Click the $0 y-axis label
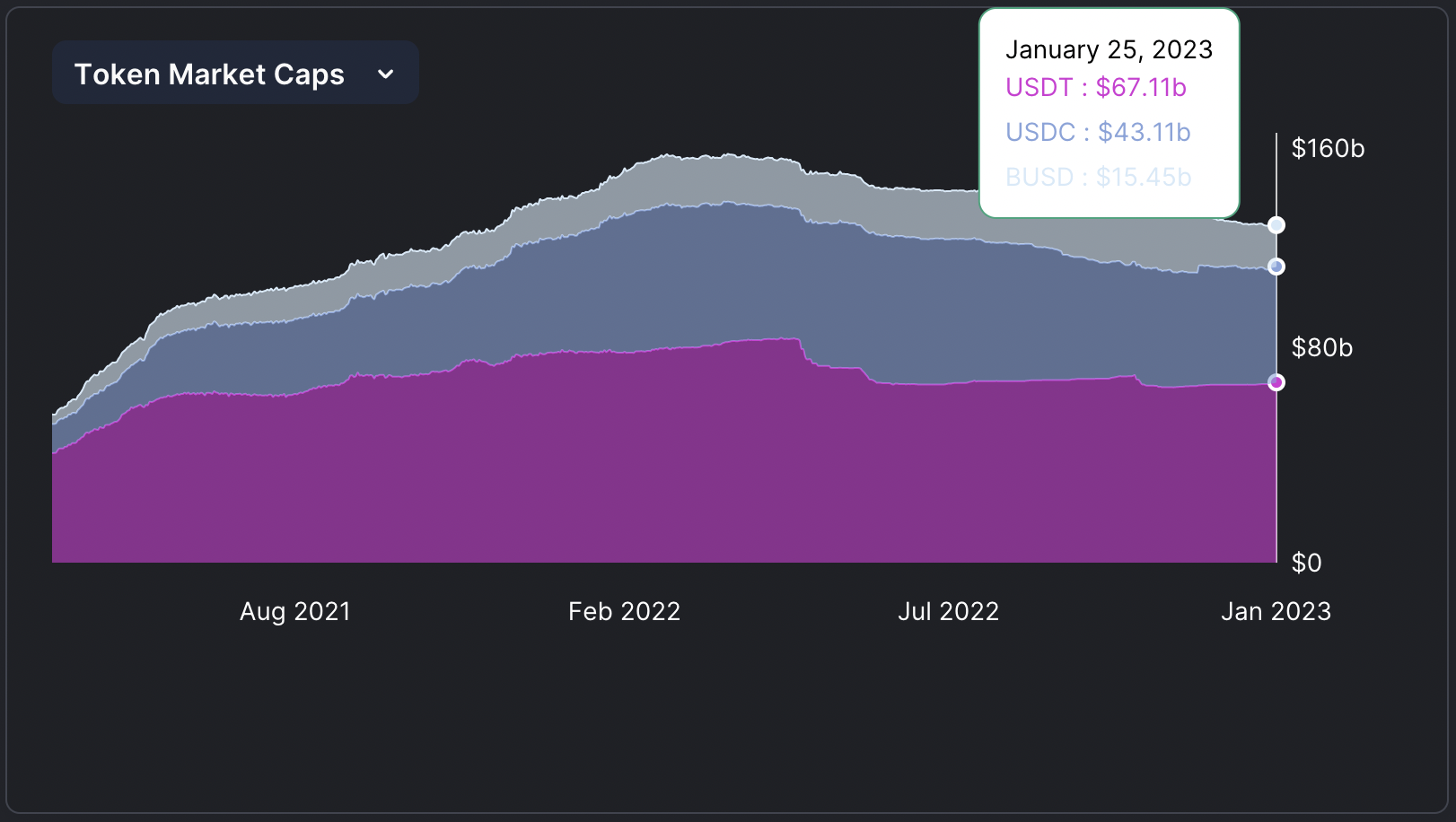 (x=1306, y=563)
